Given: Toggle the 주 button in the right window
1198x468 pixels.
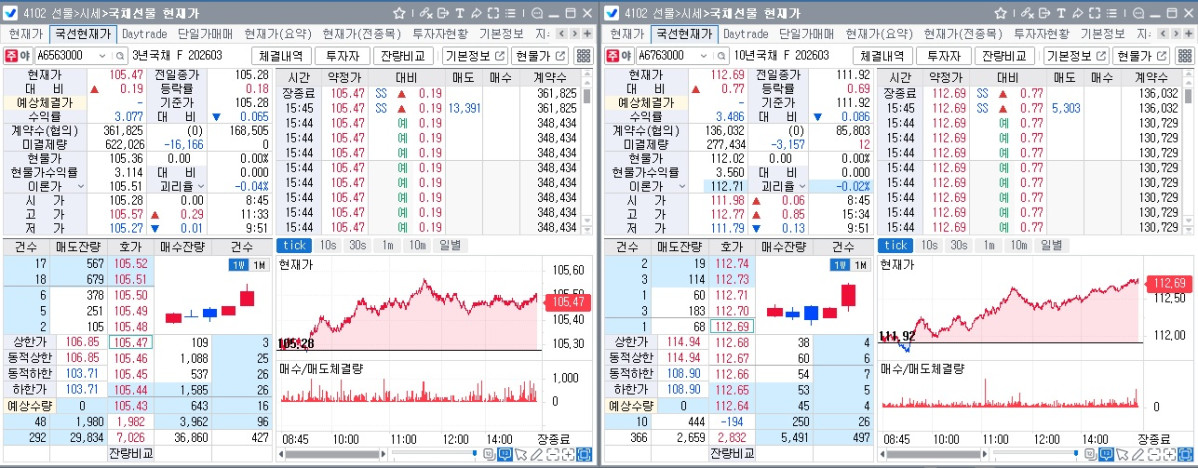Looking at the screenshot, I should tap(613, 56).
